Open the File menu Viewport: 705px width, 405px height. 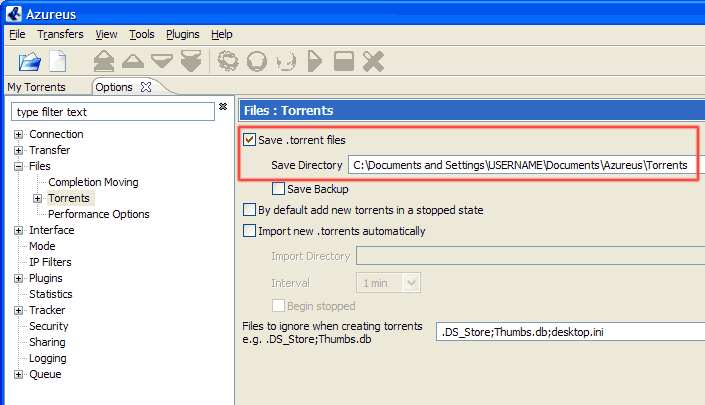click(x=17, y=34)
